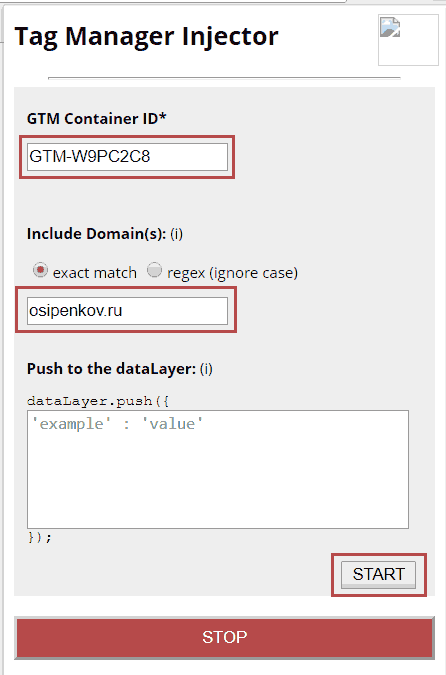This screenshot has width=446, height=675.
Task: Click the closing }); code text
Action: click(x=40, y=537)
